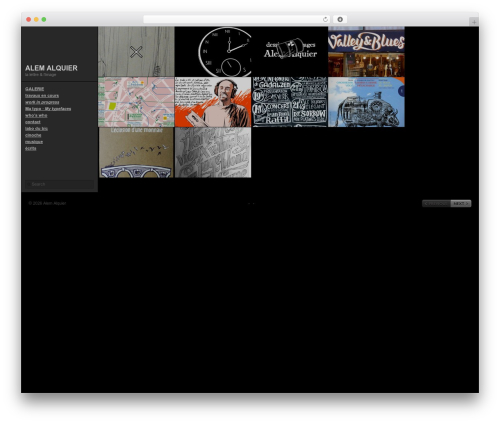Open the mechanical elephant poster thumbnail
This screenshot has width=500, height=423.
[x=366, y=102]
